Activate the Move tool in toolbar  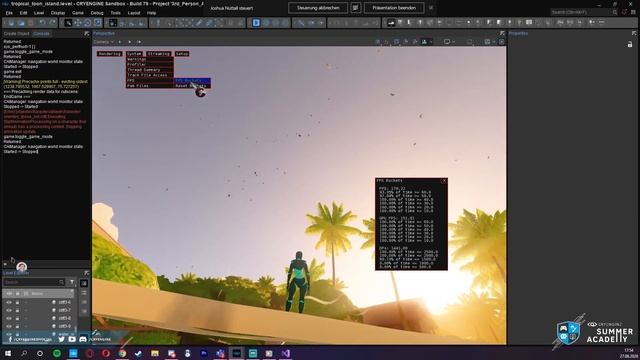pyautogui.click(x=78, y=23)
